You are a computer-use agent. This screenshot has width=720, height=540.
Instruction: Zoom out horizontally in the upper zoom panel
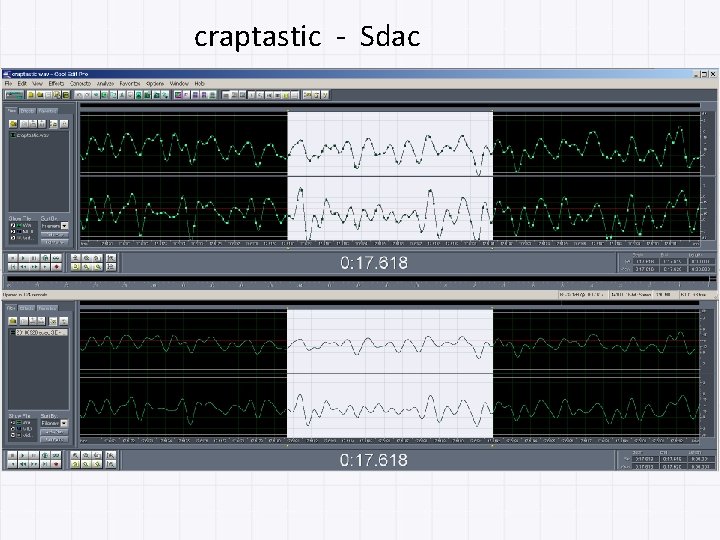86,258
